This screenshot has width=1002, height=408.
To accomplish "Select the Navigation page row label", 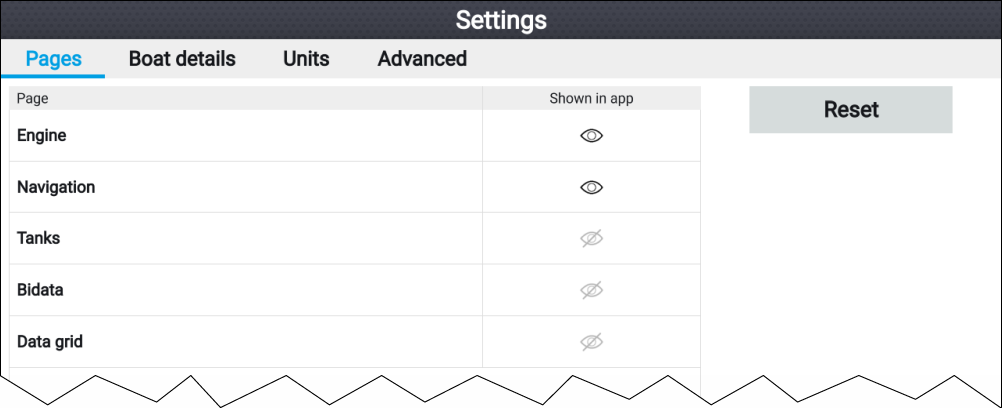I will click(x=56, y=187).
